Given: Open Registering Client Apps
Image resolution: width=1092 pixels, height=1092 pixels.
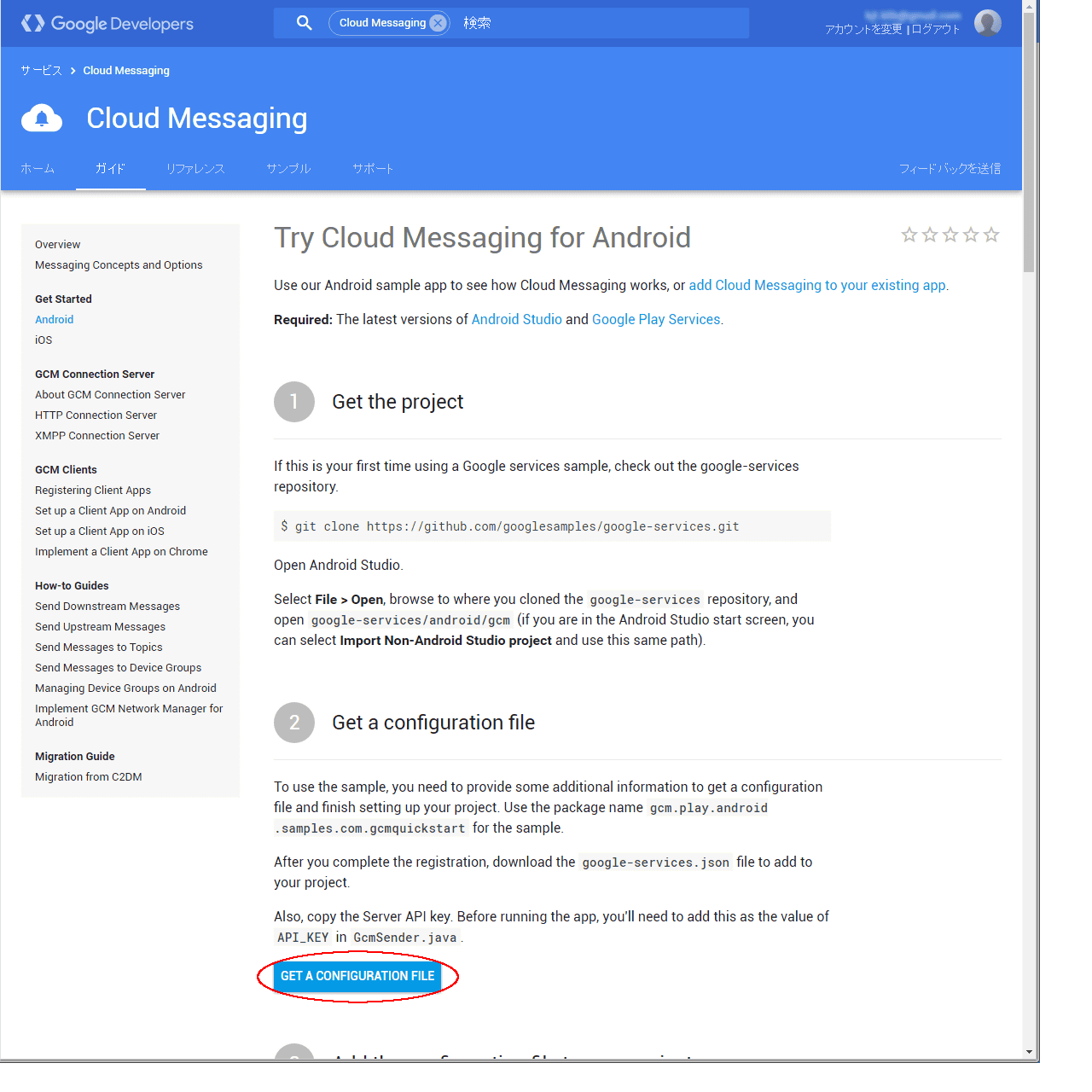Looking at the screenshot, I should 93,491.
